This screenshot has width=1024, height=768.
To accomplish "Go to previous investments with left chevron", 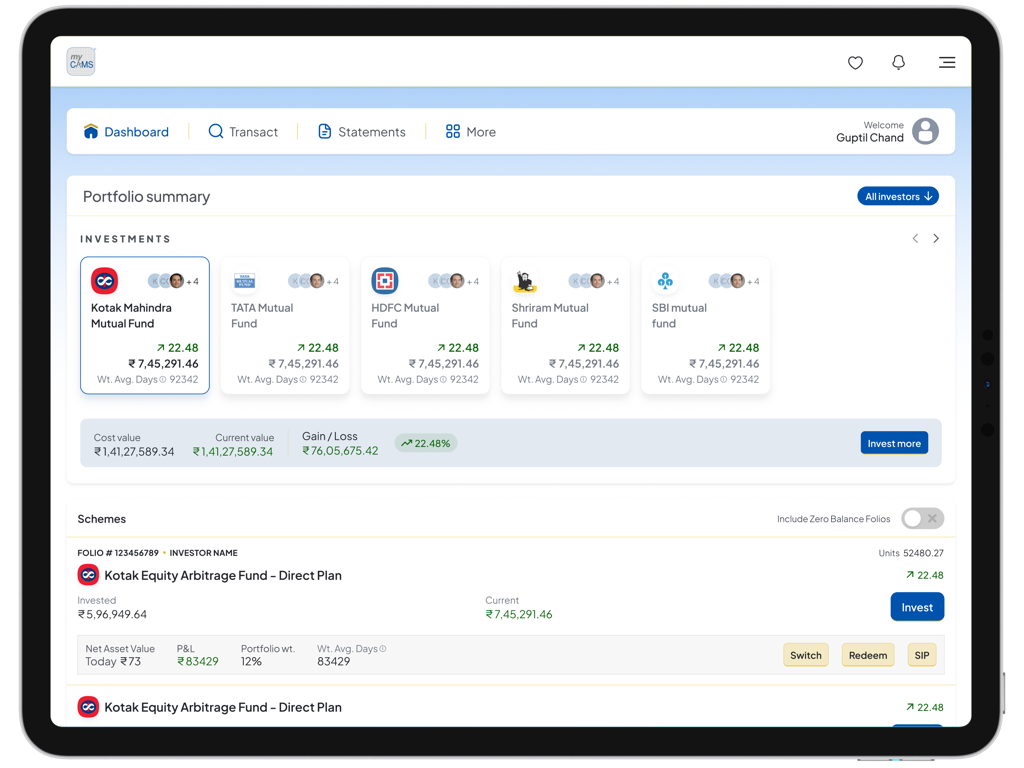I will pos(915,239).
